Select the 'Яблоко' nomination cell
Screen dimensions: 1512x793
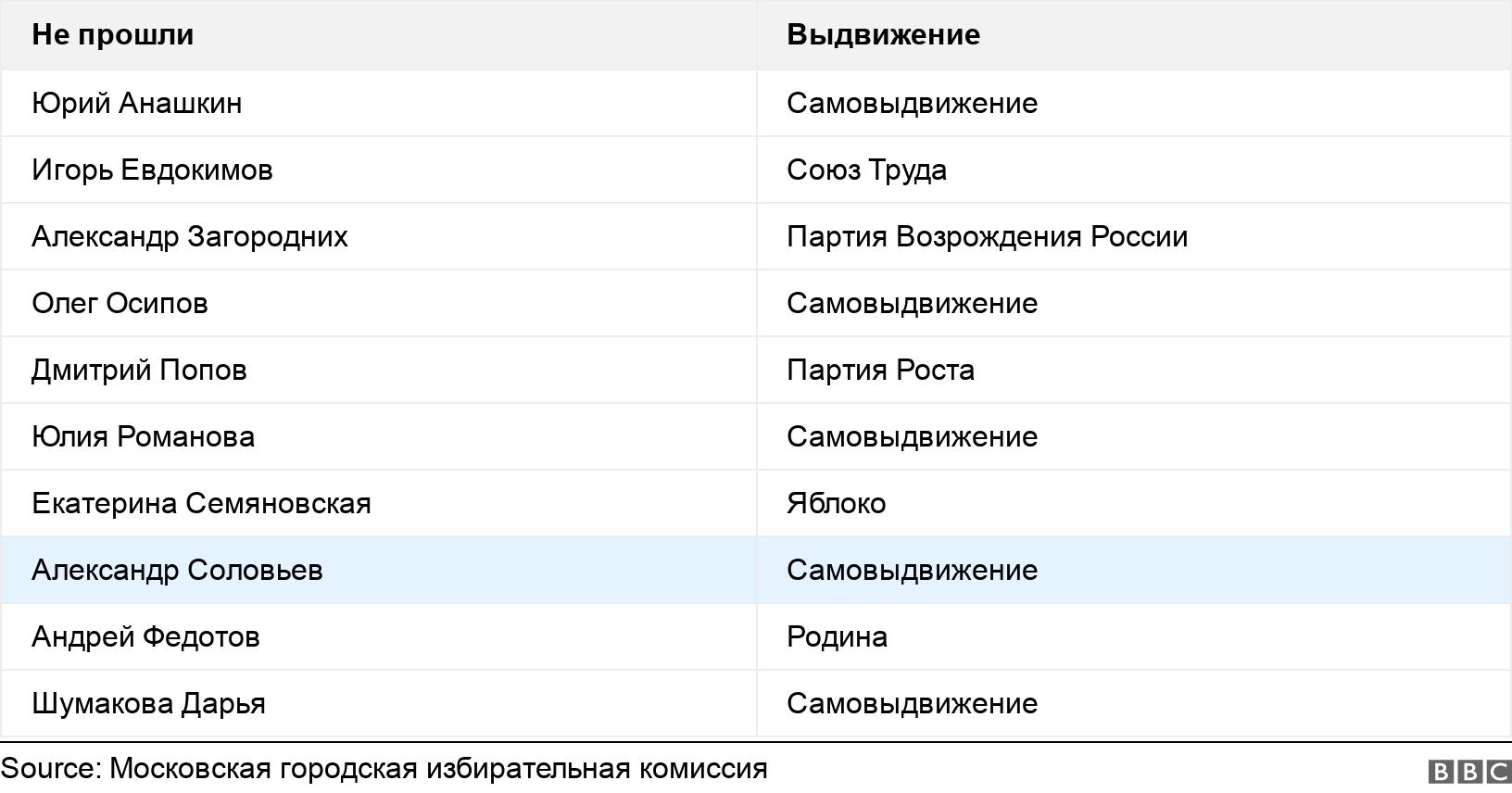click(x=836, y=503)
